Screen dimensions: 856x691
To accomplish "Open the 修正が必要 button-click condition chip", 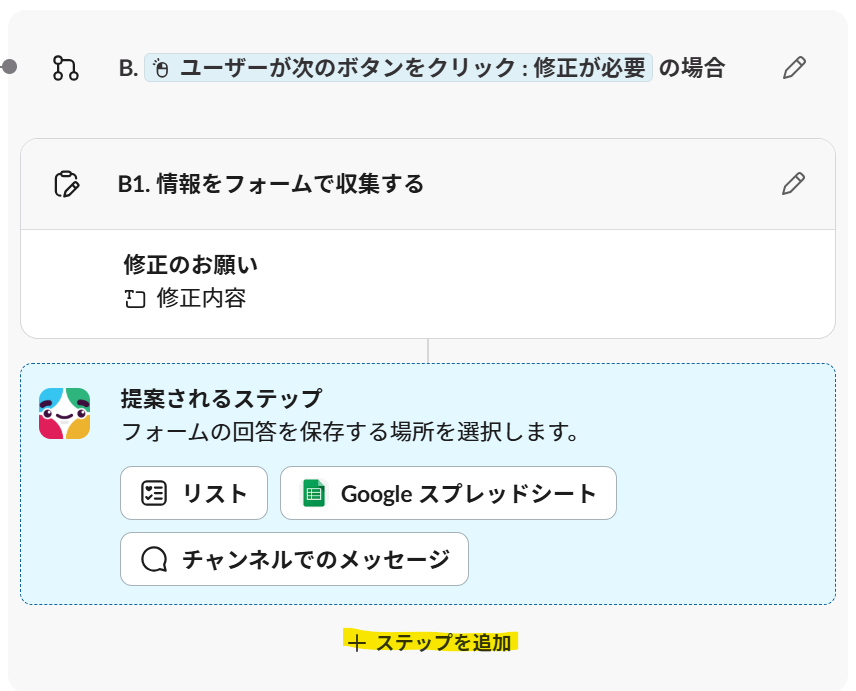I will pyautogui.click(x=398, y=68).
